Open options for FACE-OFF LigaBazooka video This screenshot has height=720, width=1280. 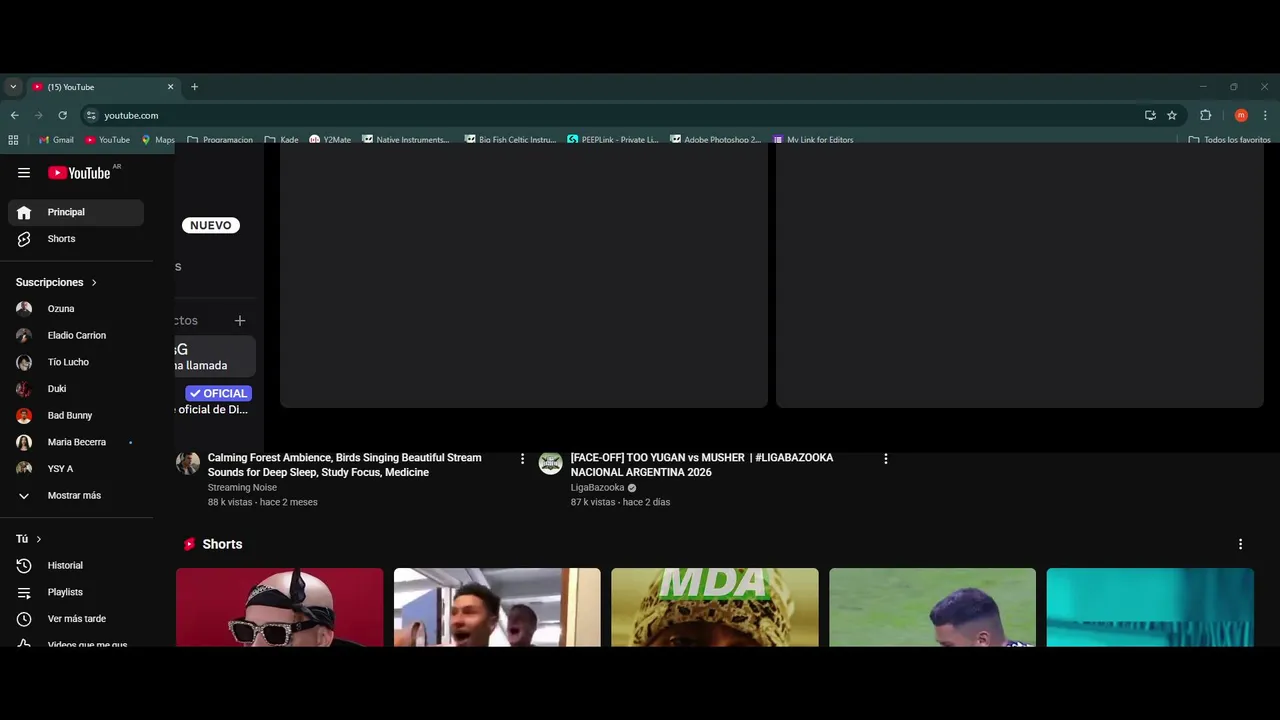pos(885,459)
